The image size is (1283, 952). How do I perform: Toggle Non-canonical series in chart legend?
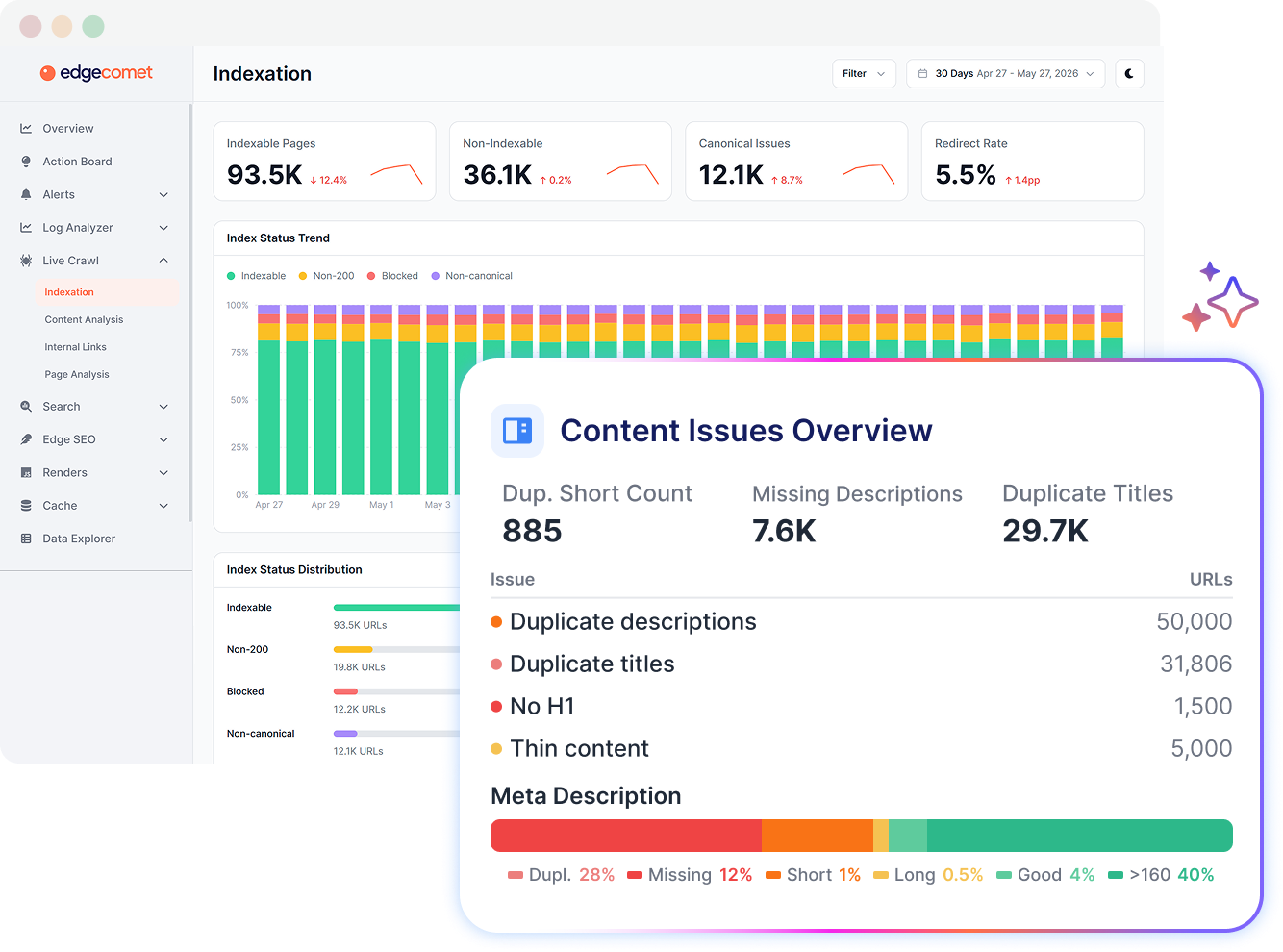(x=471, y=276)
